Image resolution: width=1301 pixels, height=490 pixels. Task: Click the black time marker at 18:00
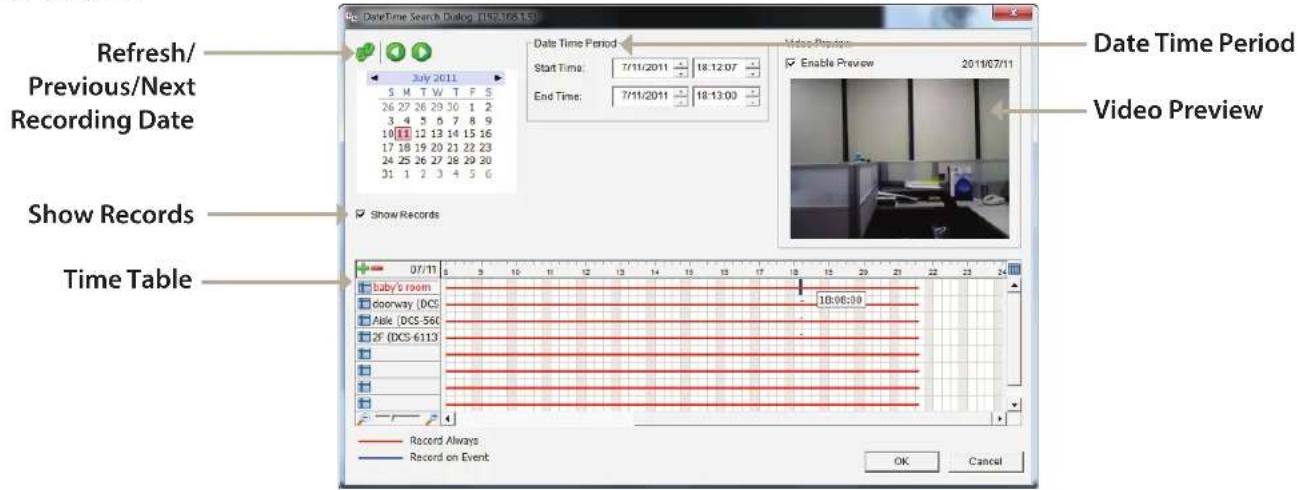click(x=800, y=287)
